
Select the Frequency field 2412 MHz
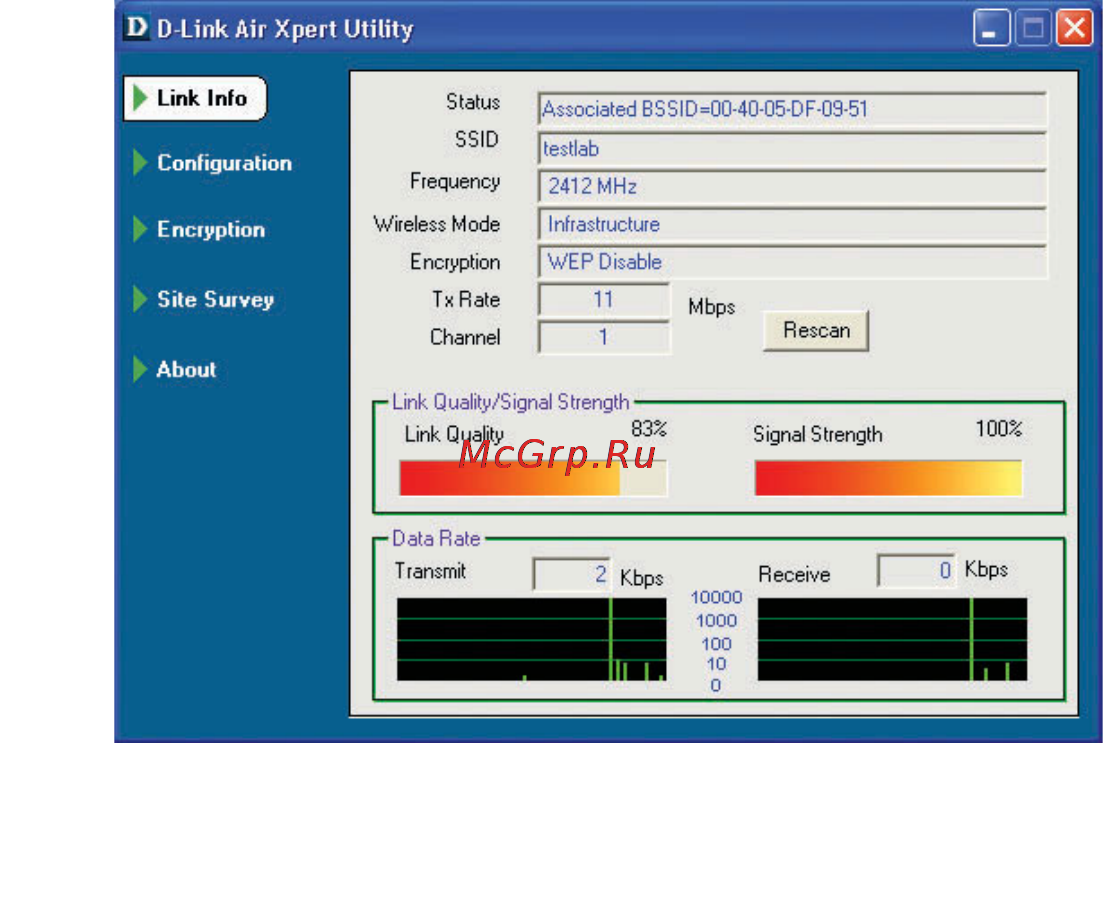click(792, 186)
